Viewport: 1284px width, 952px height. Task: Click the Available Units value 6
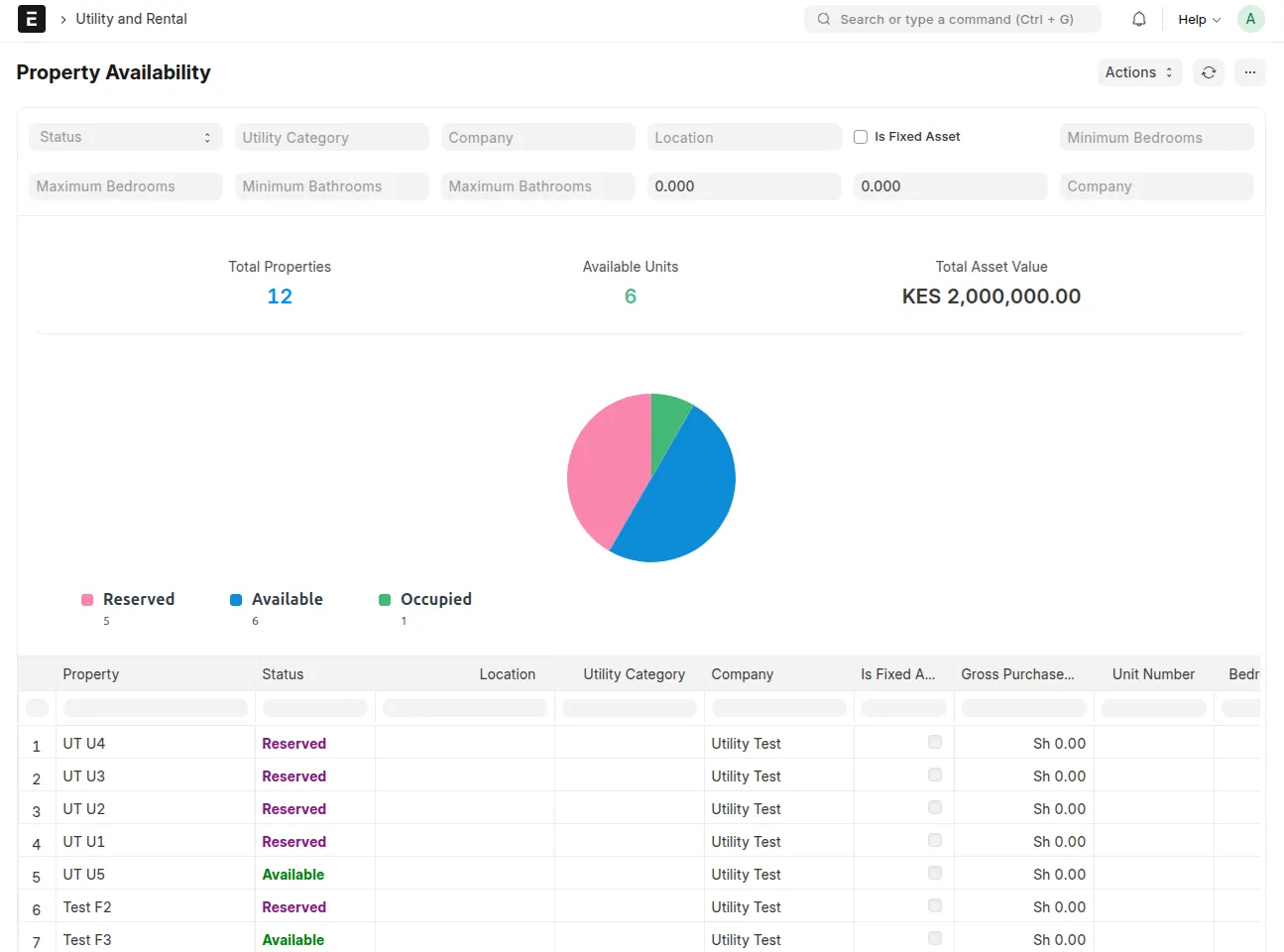point(631,297)
